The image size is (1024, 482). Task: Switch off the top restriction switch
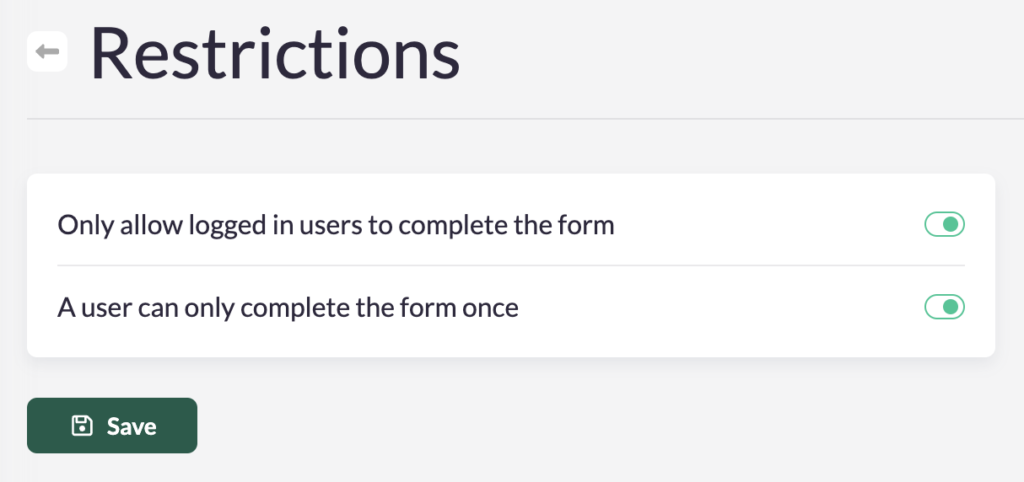pos(944,225)
